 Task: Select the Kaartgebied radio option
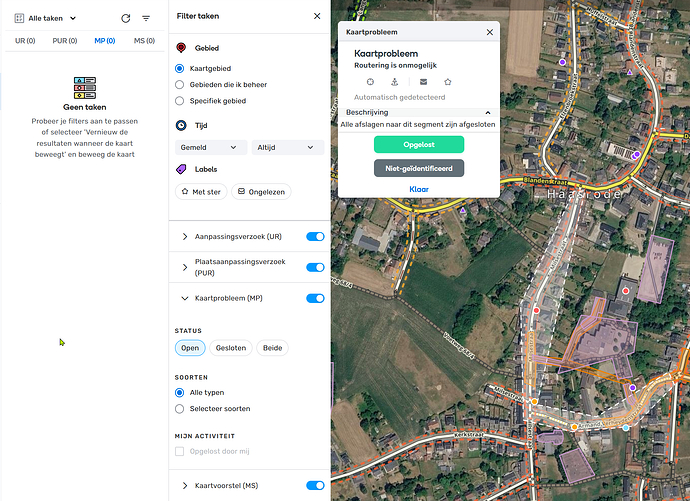(x=180, y=68)
